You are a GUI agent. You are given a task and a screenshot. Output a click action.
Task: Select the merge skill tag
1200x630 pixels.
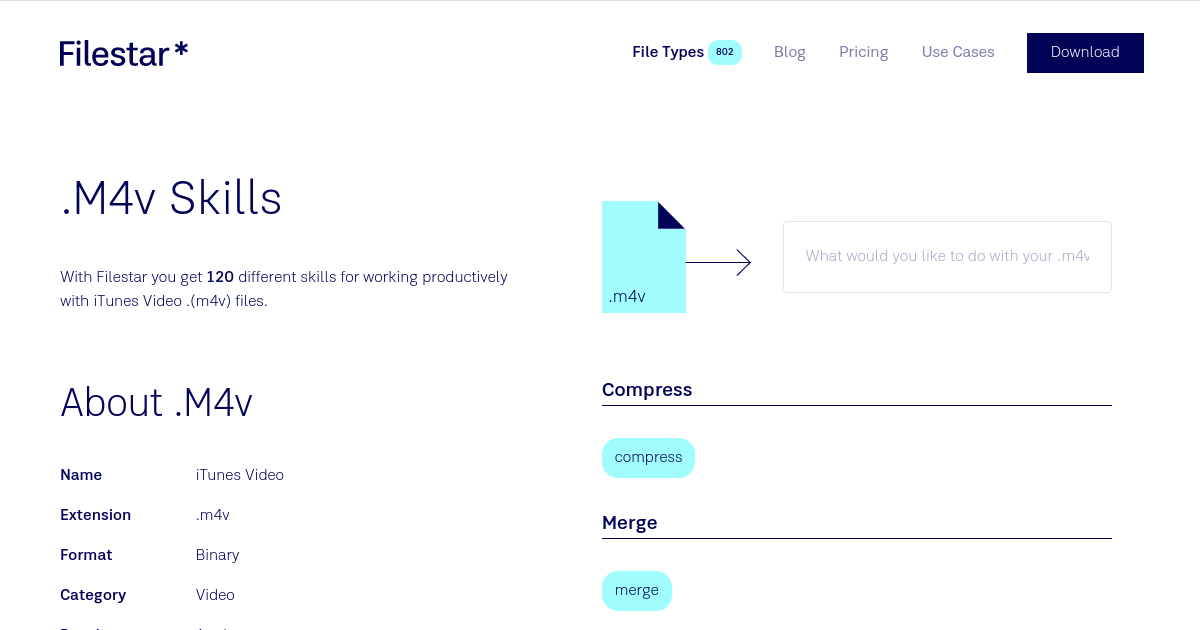point(637,591)
